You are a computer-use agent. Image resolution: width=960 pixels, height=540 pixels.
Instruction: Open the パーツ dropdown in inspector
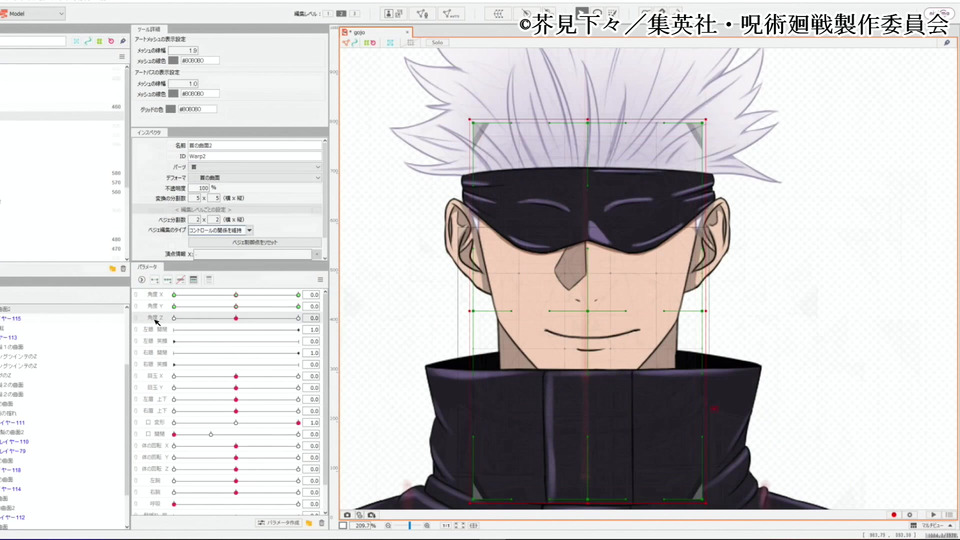coord(254,167)
